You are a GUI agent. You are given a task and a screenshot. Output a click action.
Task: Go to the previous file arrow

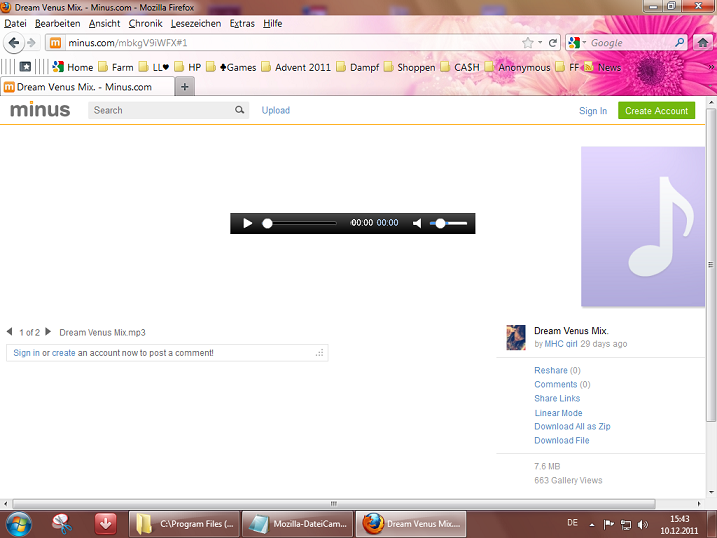10,332
